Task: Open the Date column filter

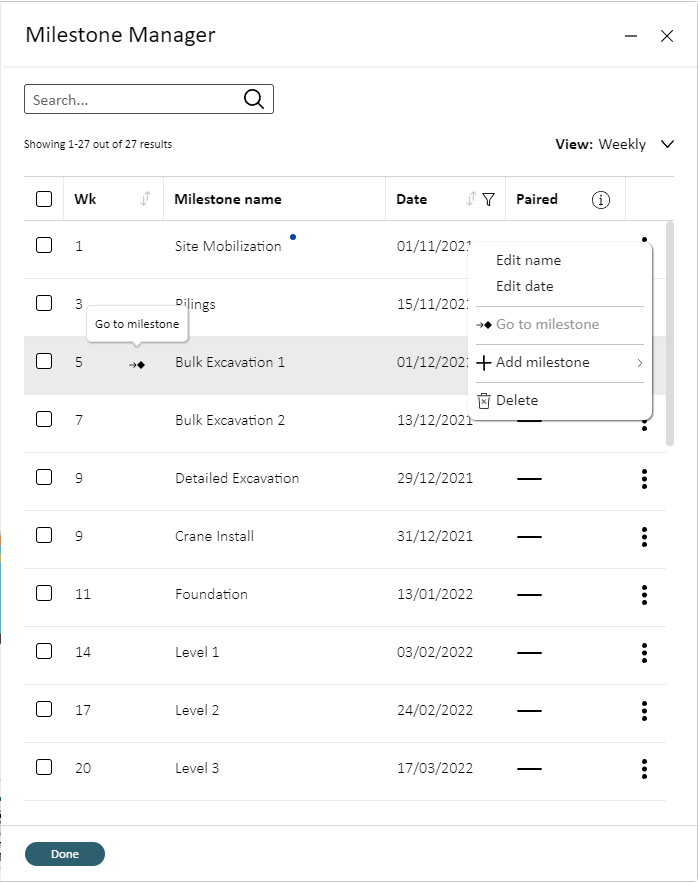Action: (x=489, y=199)
